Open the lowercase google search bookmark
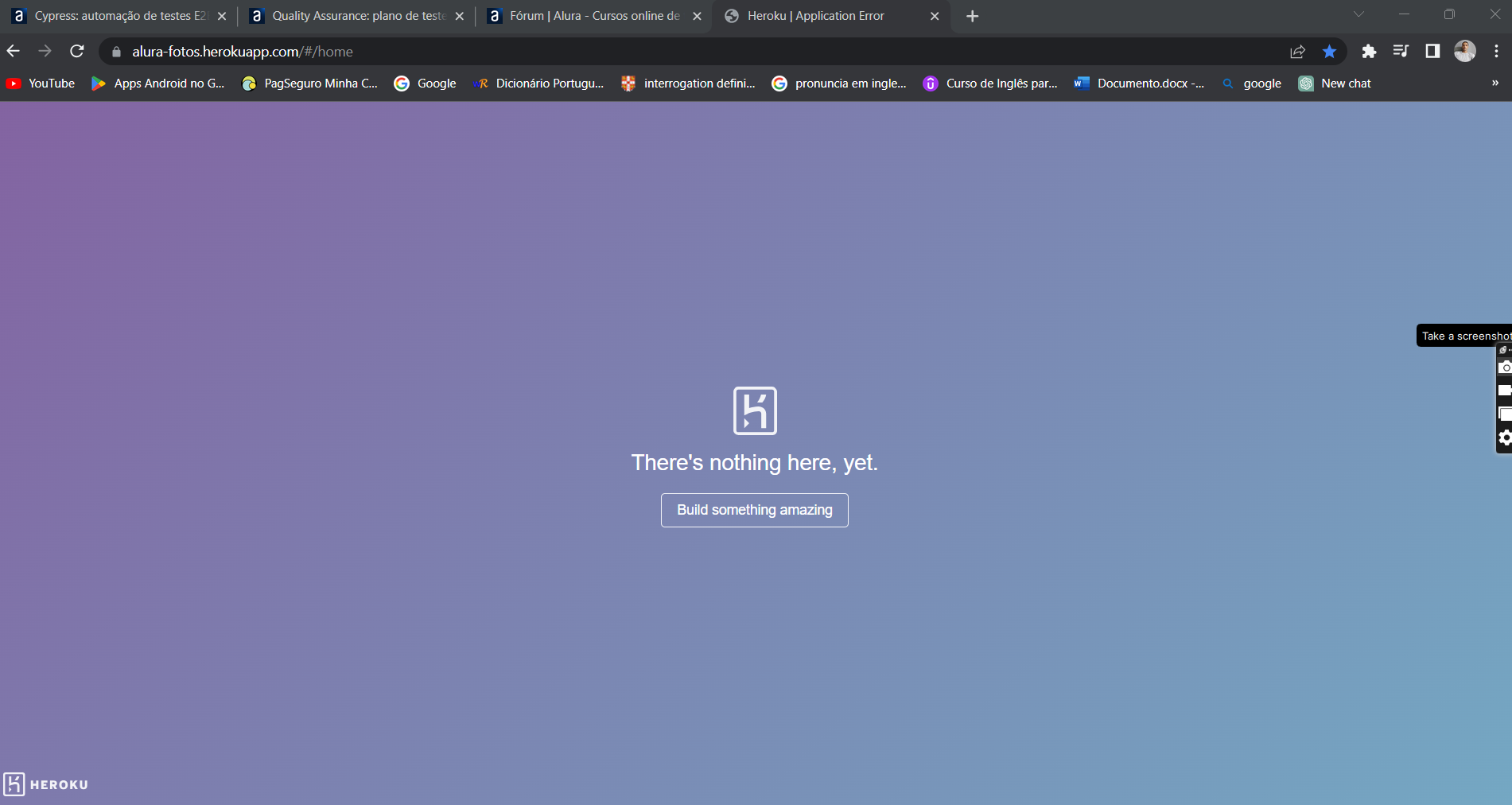 point(1252,83)
